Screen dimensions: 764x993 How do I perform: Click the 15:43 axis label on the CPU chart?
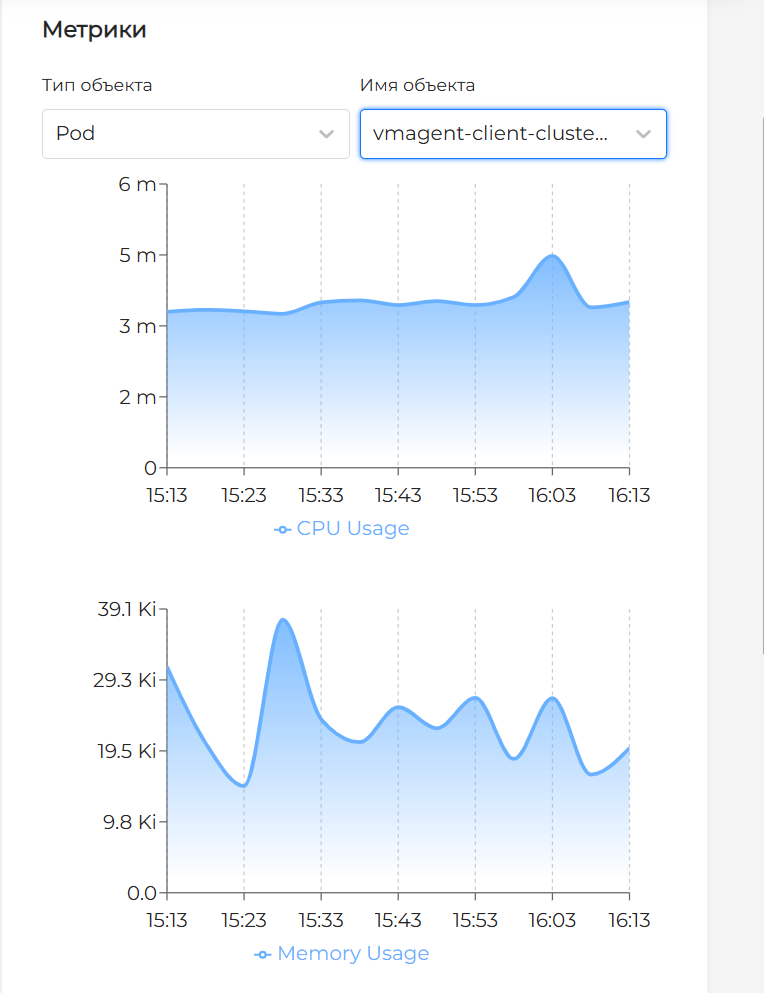398,495
